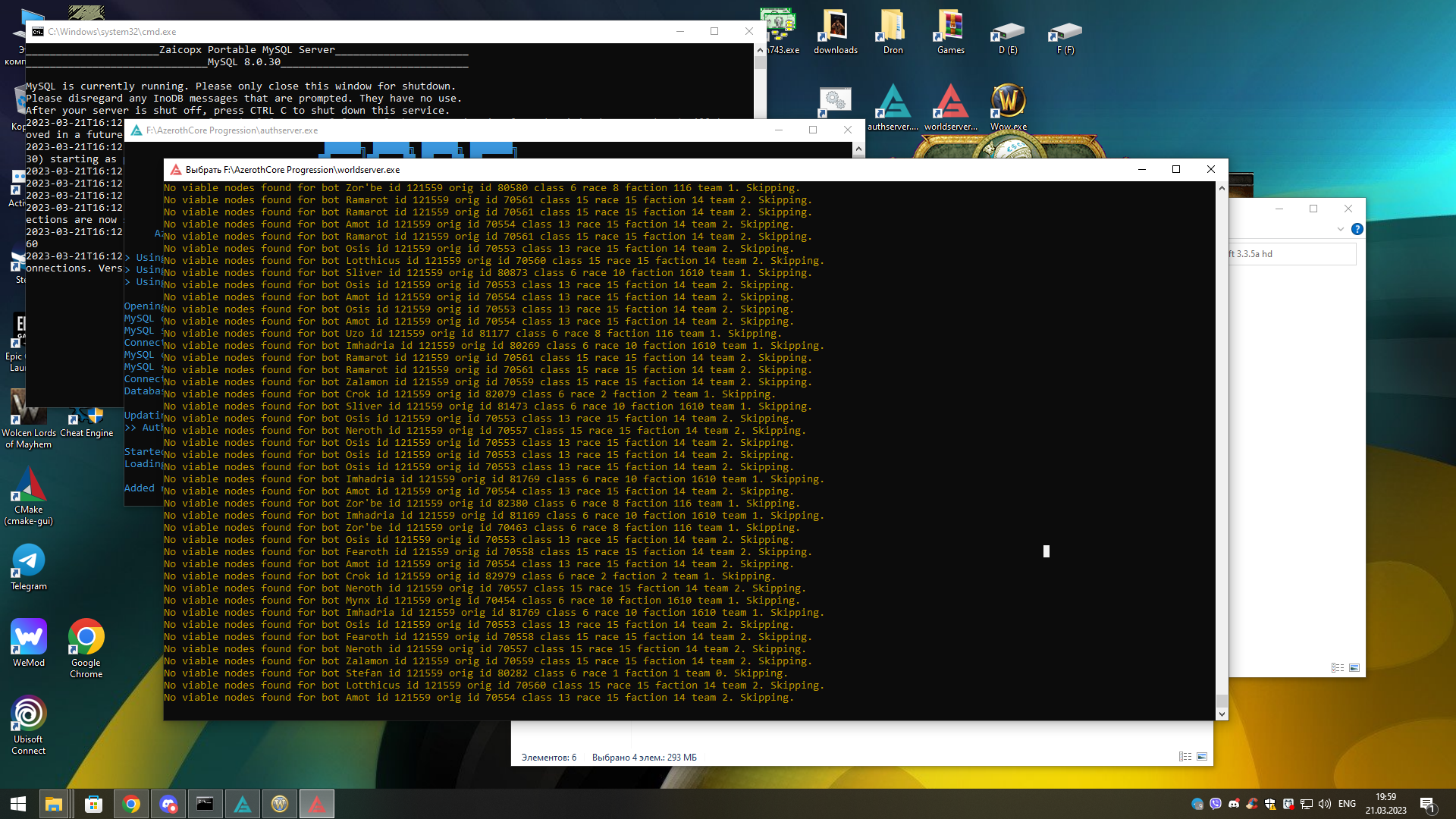This screenshot has height=819, width=1456.
Task: Open the CCleaner tray icon
Action: click(1252, 804)
